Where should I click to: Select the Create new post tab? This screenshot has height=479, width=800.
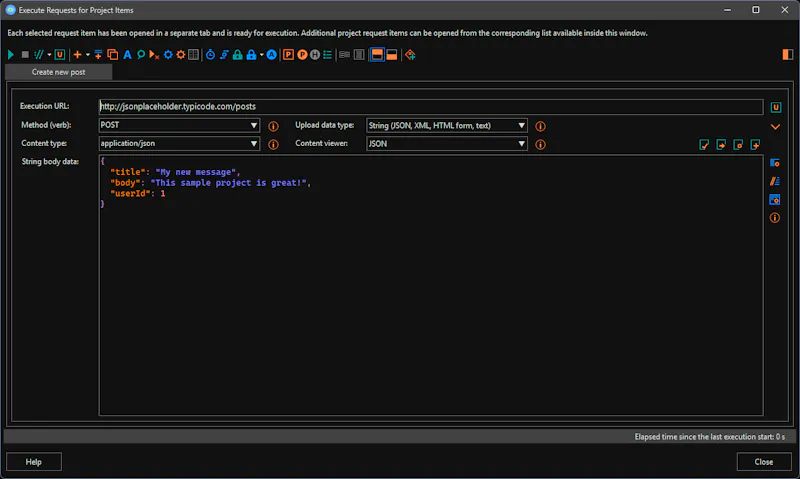coord(59,72)
